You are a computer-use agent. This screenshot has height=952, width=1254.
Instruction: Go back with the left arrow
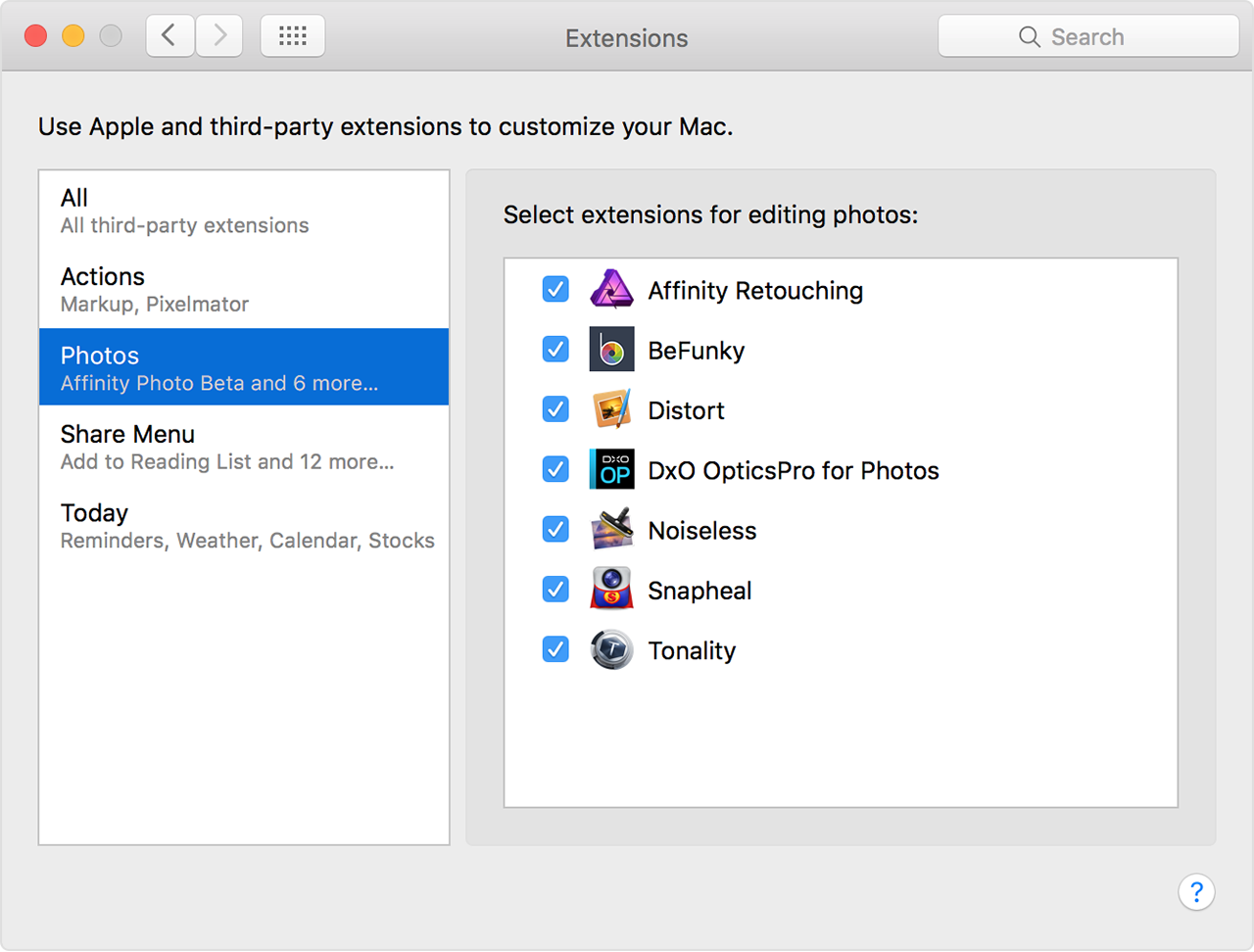[169, 36]
